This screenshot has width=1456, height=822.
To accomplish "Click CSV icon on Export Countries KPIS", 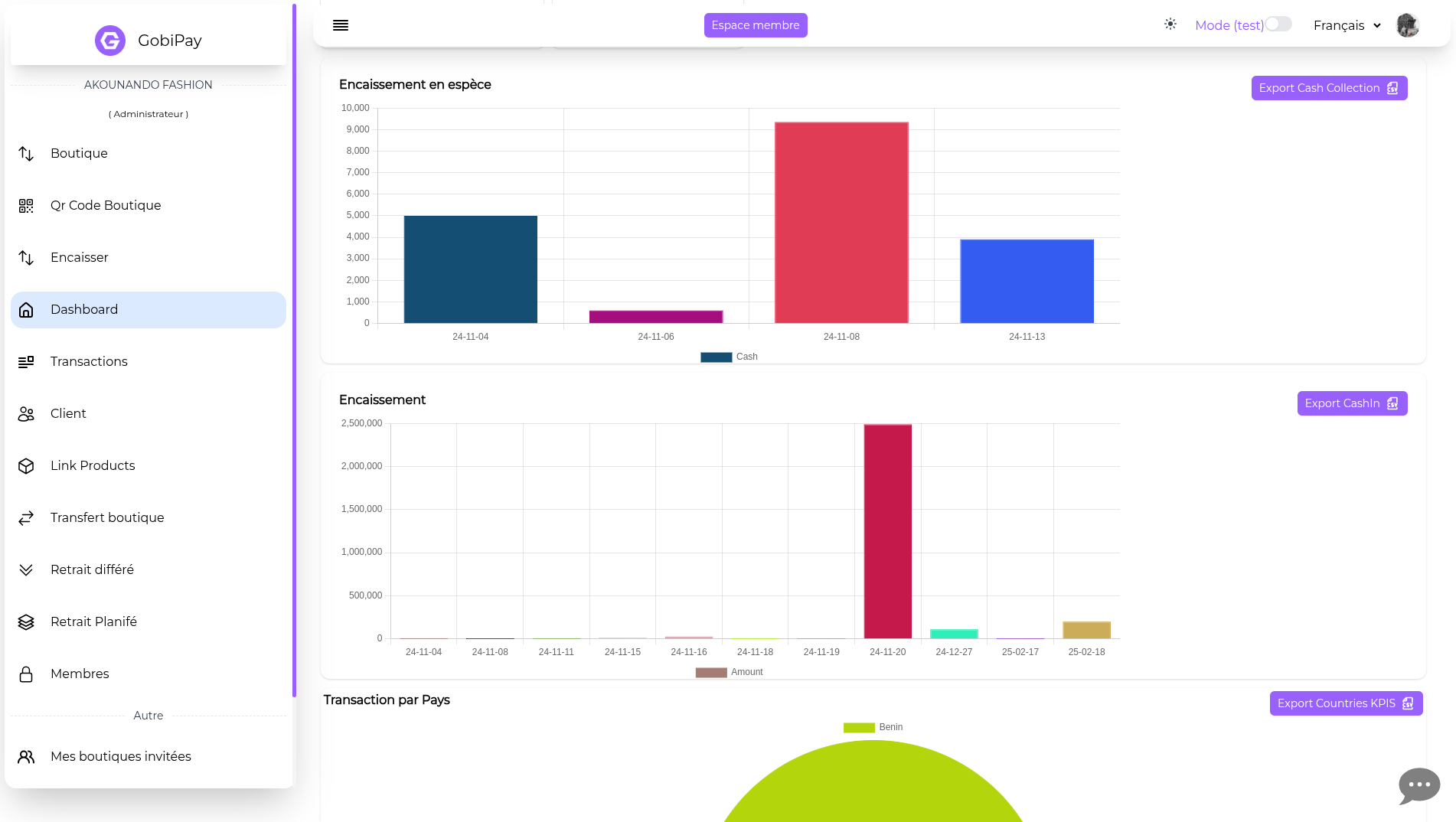I will [1408, 703].
